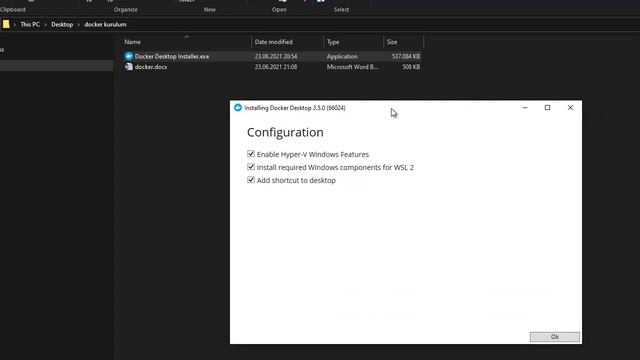Click the Ok button in installer

click(554, 337)
